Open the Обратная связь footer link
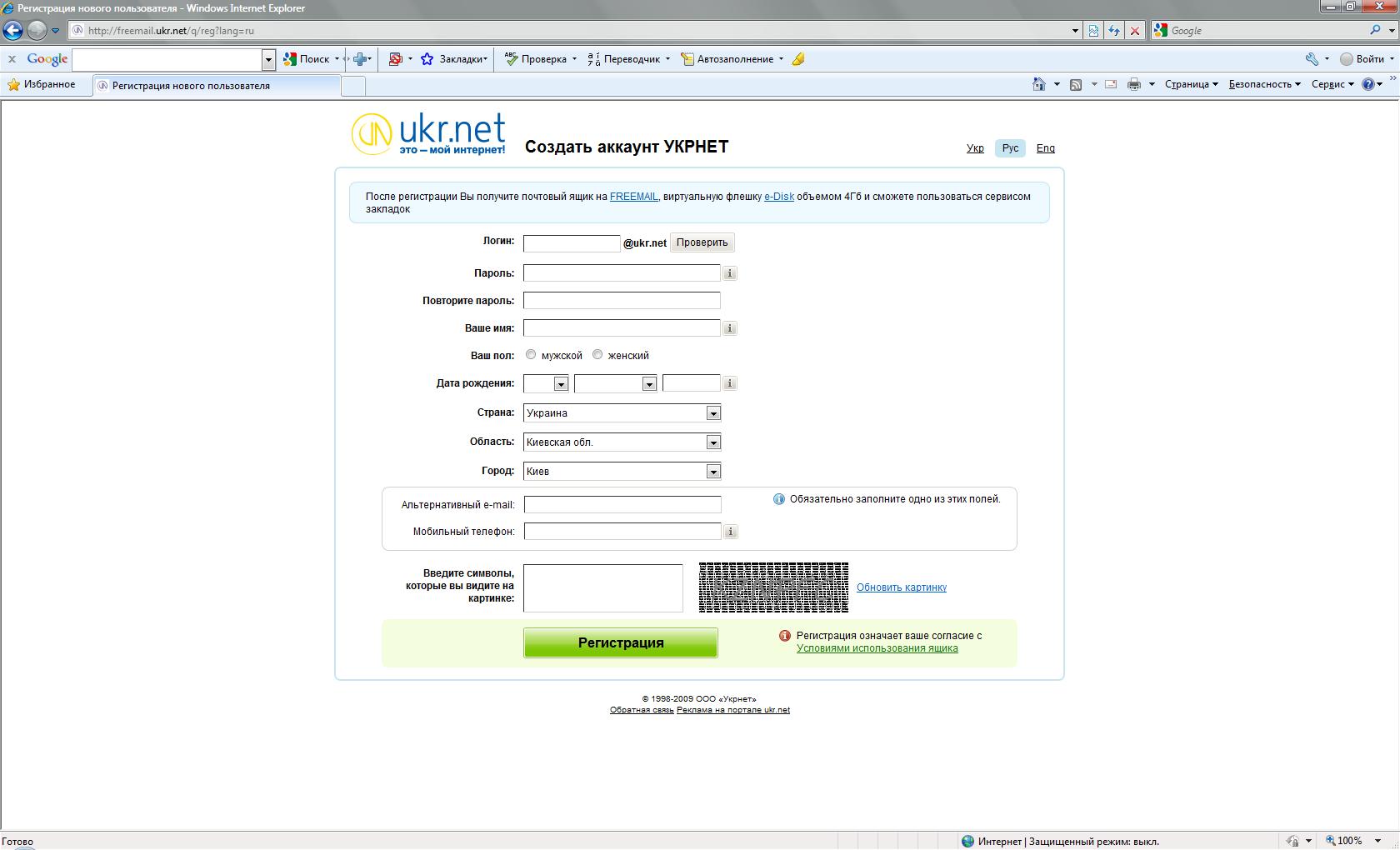 coord(642,710)
